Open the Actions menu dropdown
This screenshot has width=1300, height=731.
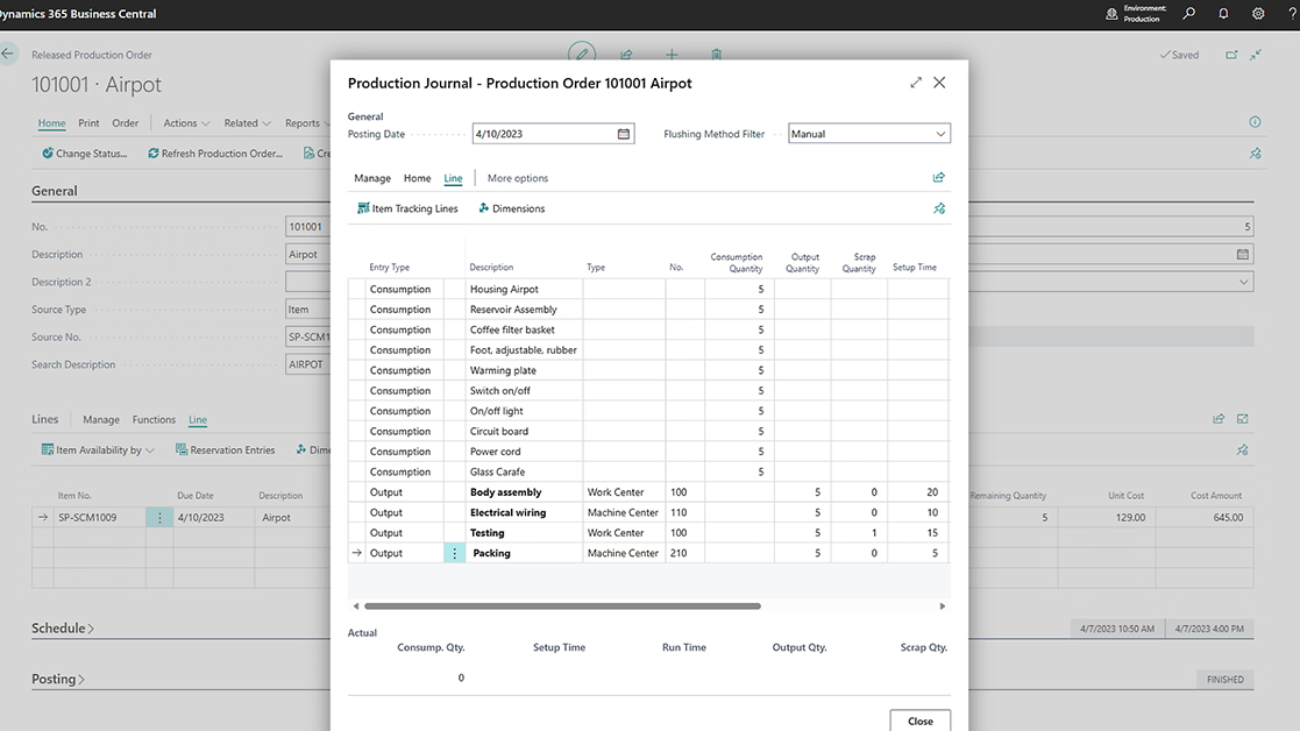tap(186, 123)
